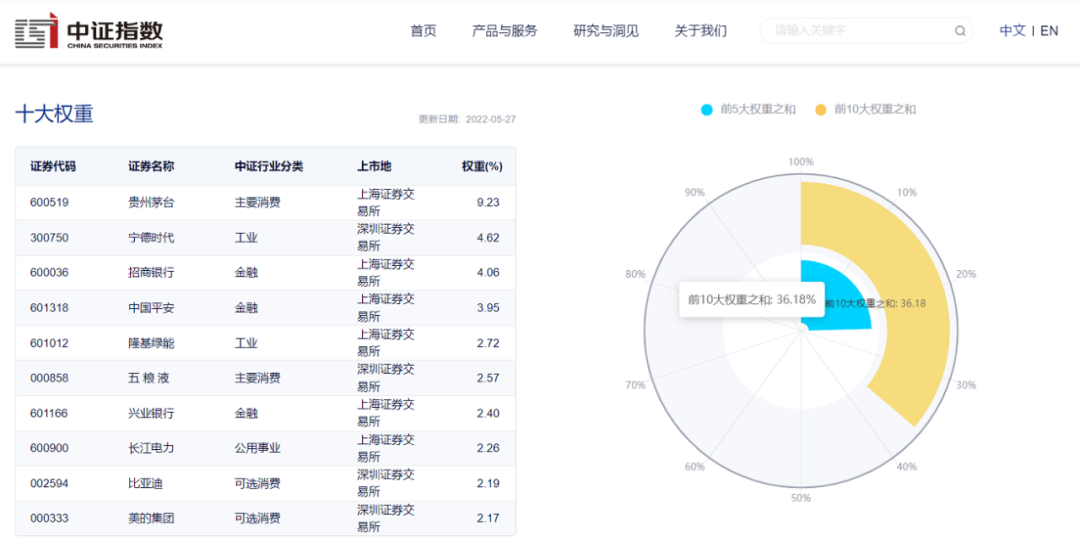
Task: Click security code 601318
Action: tap(50, 308)
